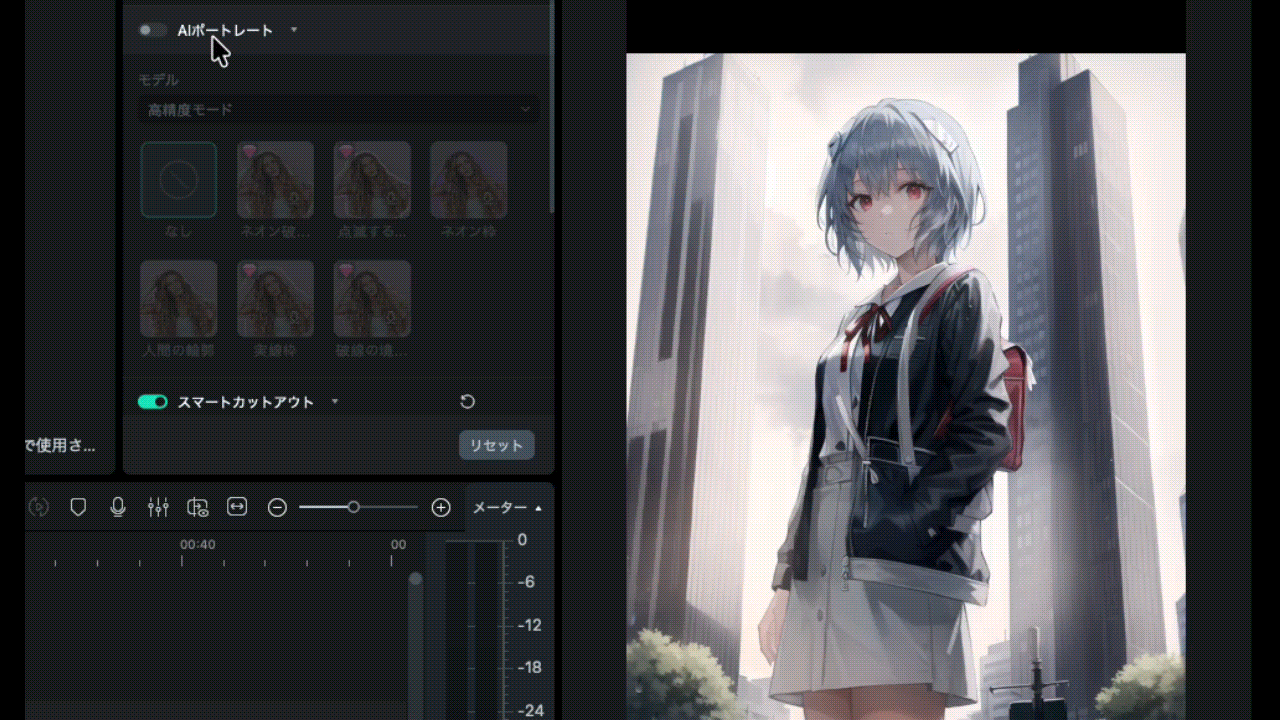Collapse the AIポートレート section arrow

[294, 30]
